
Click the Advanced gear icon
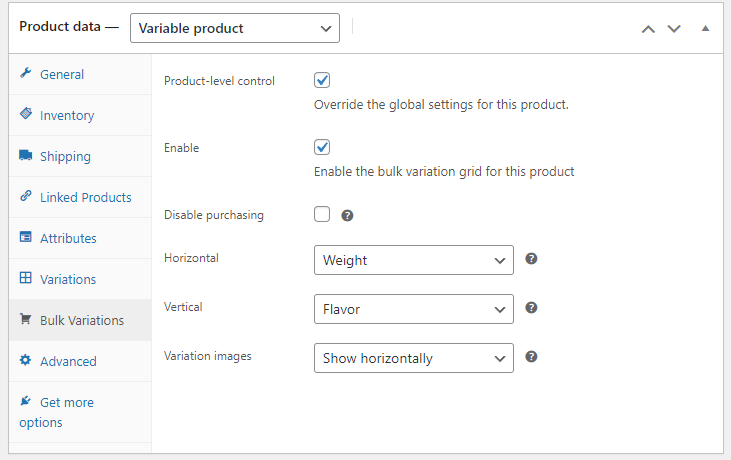coord(26,361)
